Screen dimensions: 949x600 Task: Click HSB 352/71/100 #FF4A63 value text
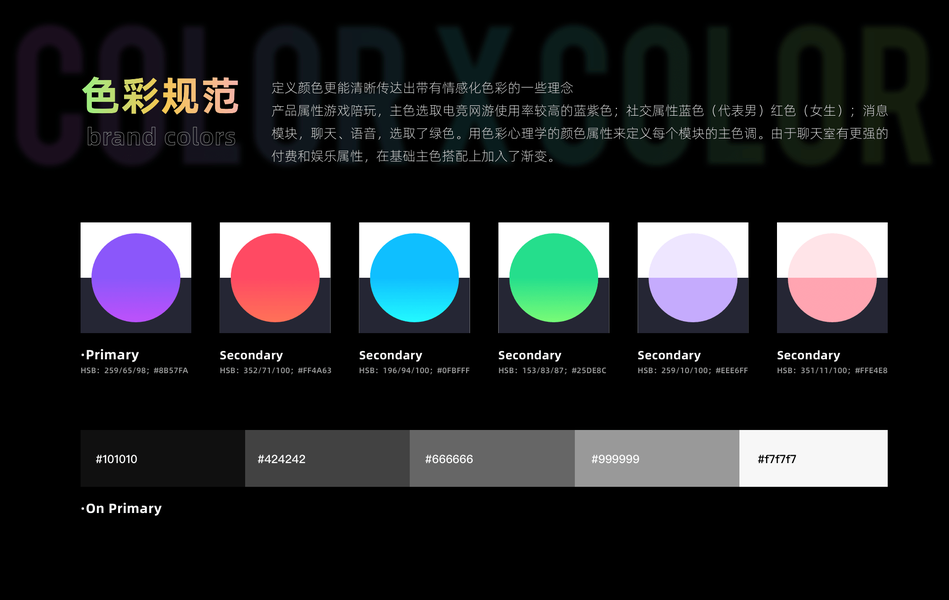[x=275, y=371]
